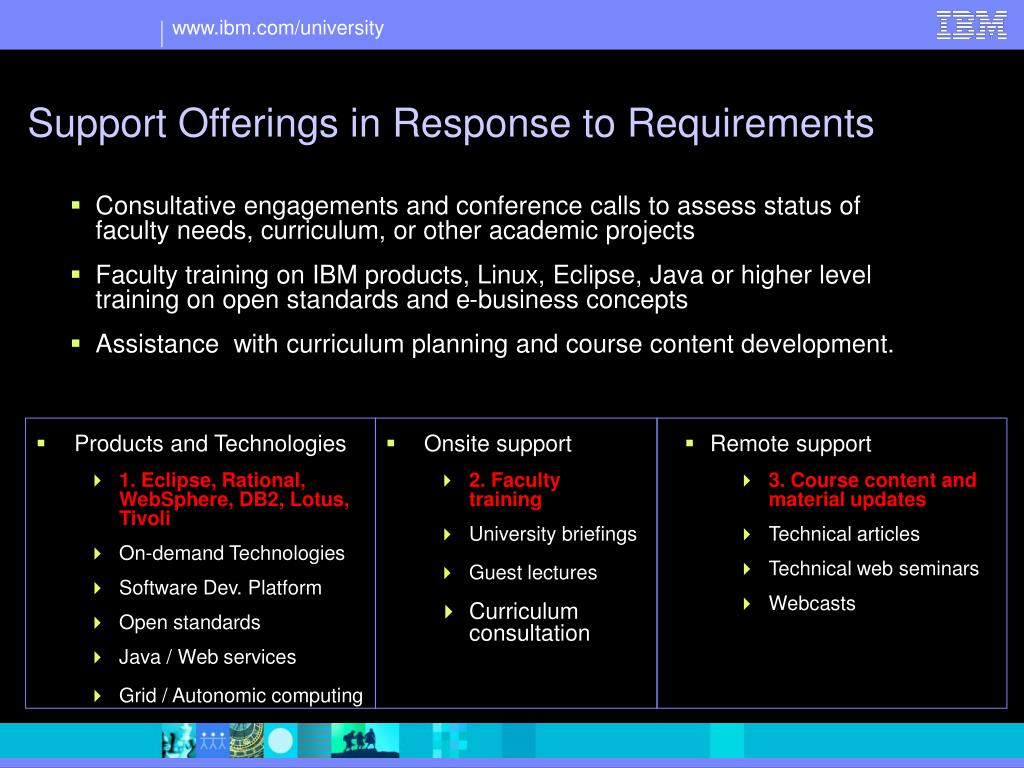This screenshot has height=768, width=1024.
Task: Click University briefings item
Action: (x=552, y=534)
